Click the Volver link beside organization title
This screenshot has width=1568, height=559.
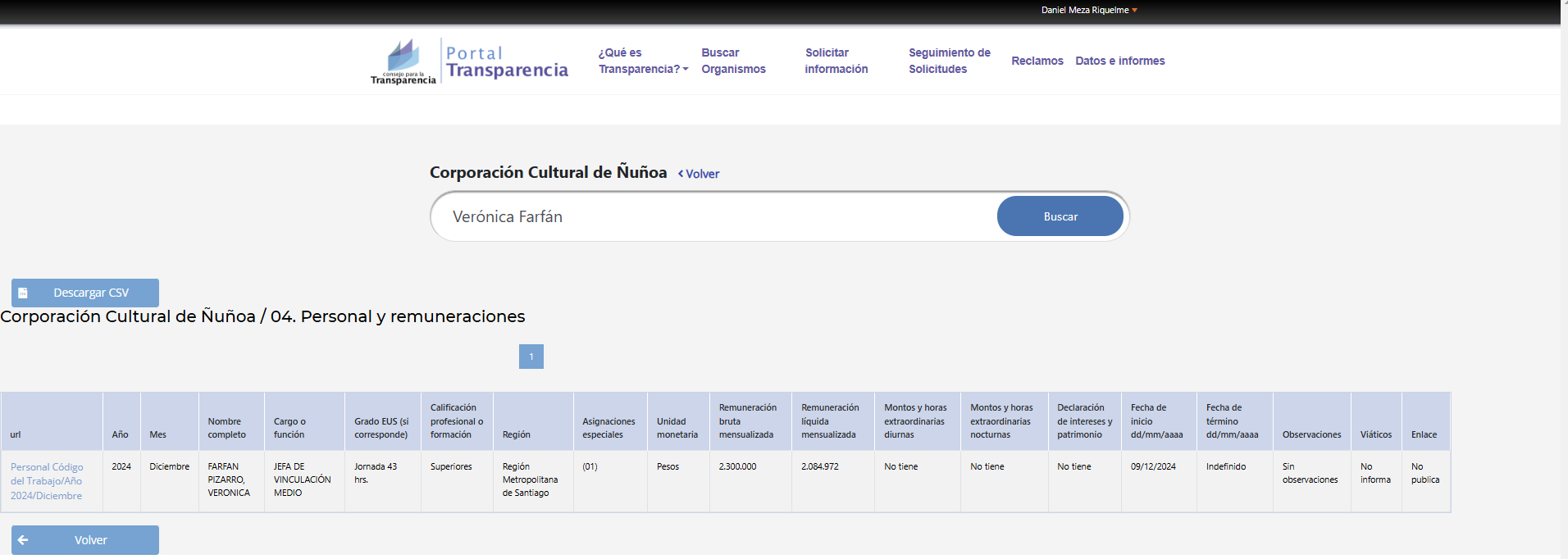[x=699, y=174]
